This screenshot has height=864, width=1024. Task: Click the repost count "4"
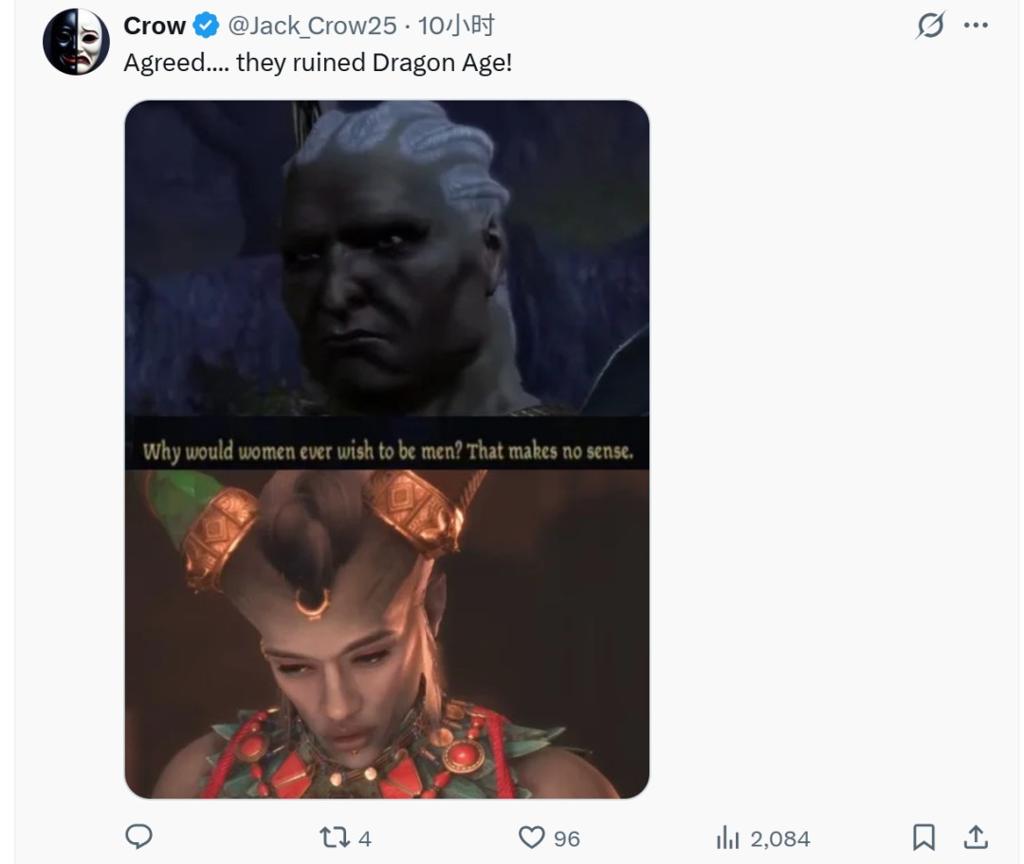364,838
